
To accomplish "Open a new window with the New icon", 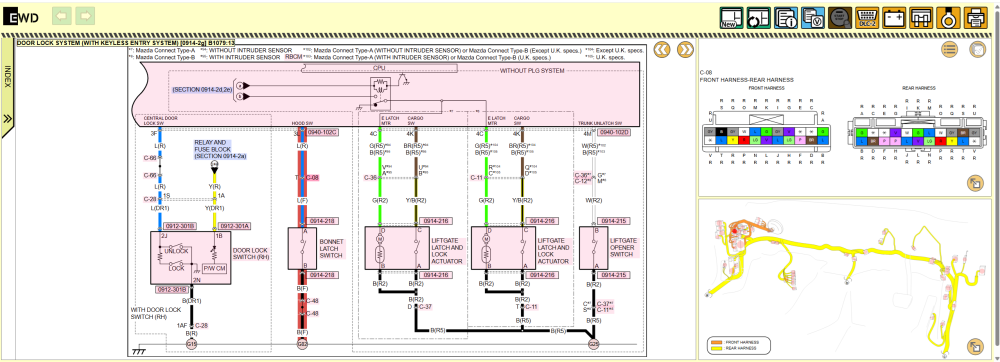I will click(732, 18).
